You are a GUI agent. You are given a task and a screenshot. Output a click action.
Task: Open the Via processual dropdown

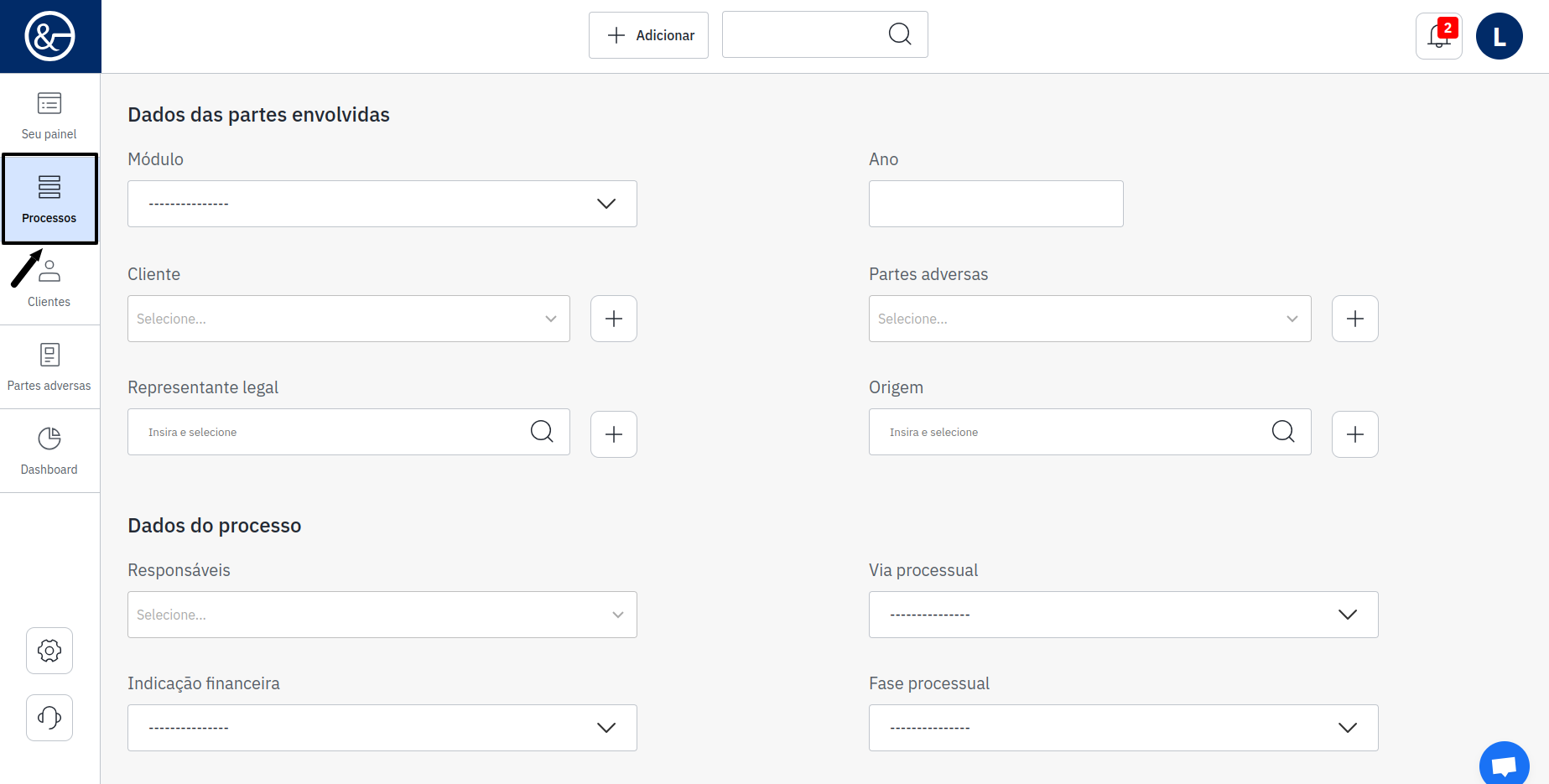[1123, 615]
